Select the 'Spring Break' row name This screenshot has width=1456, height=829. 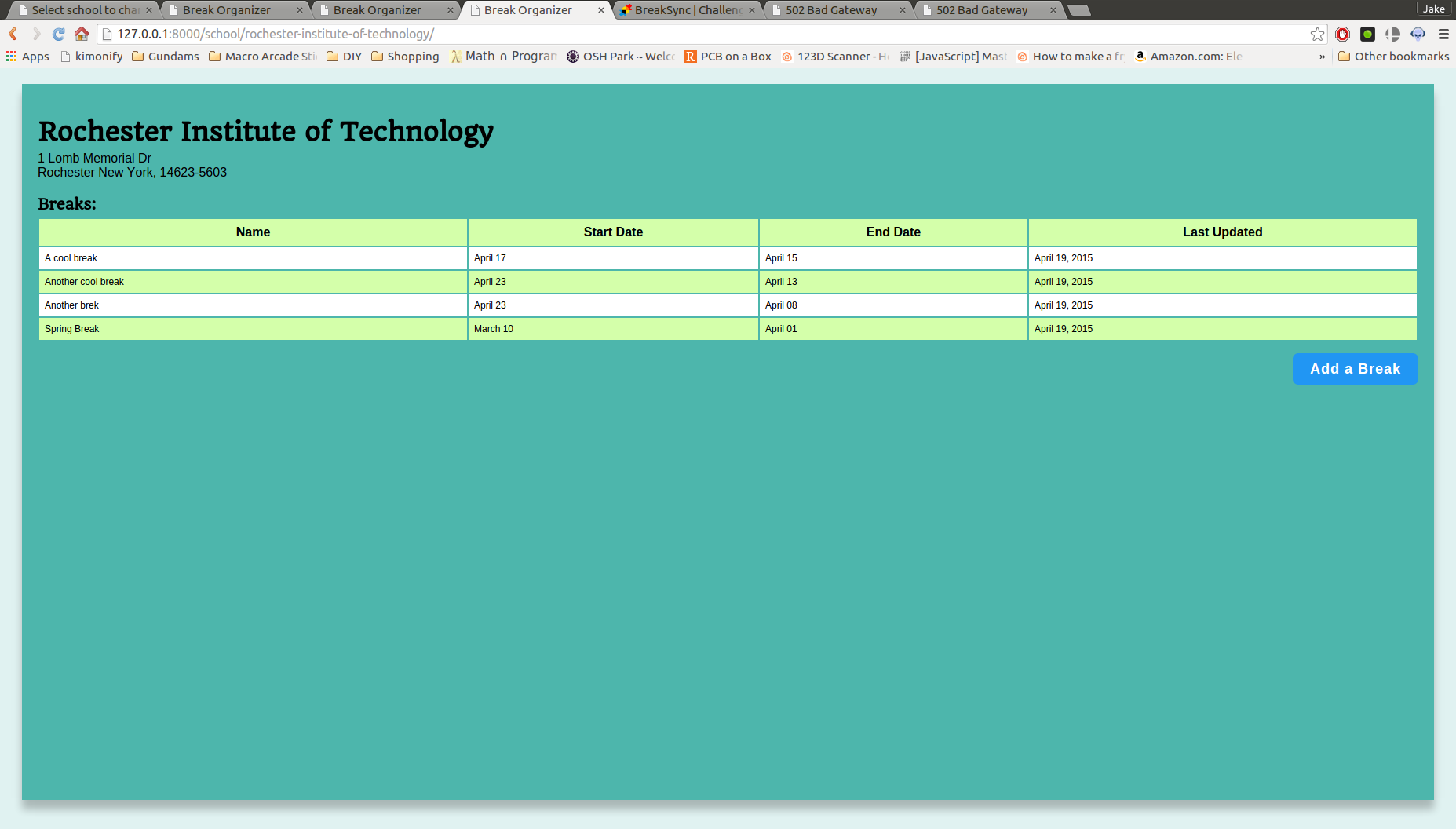[71, 329]
